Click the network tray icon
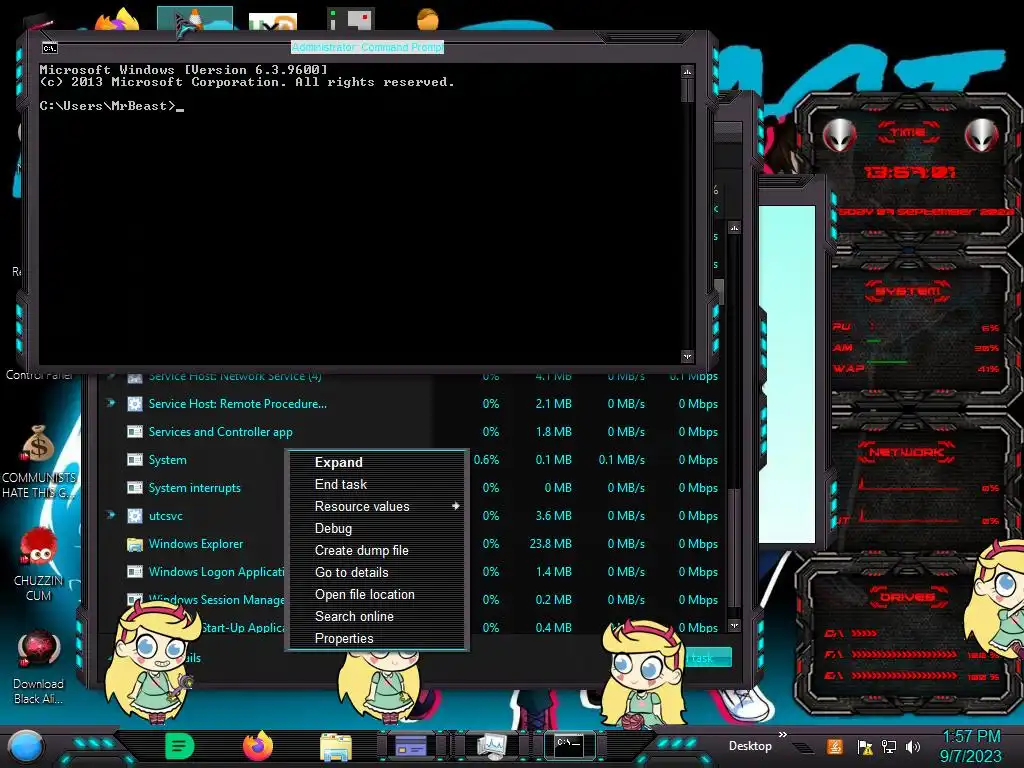This screenshot has height=768, width=1024. click(x=889, y=746)
